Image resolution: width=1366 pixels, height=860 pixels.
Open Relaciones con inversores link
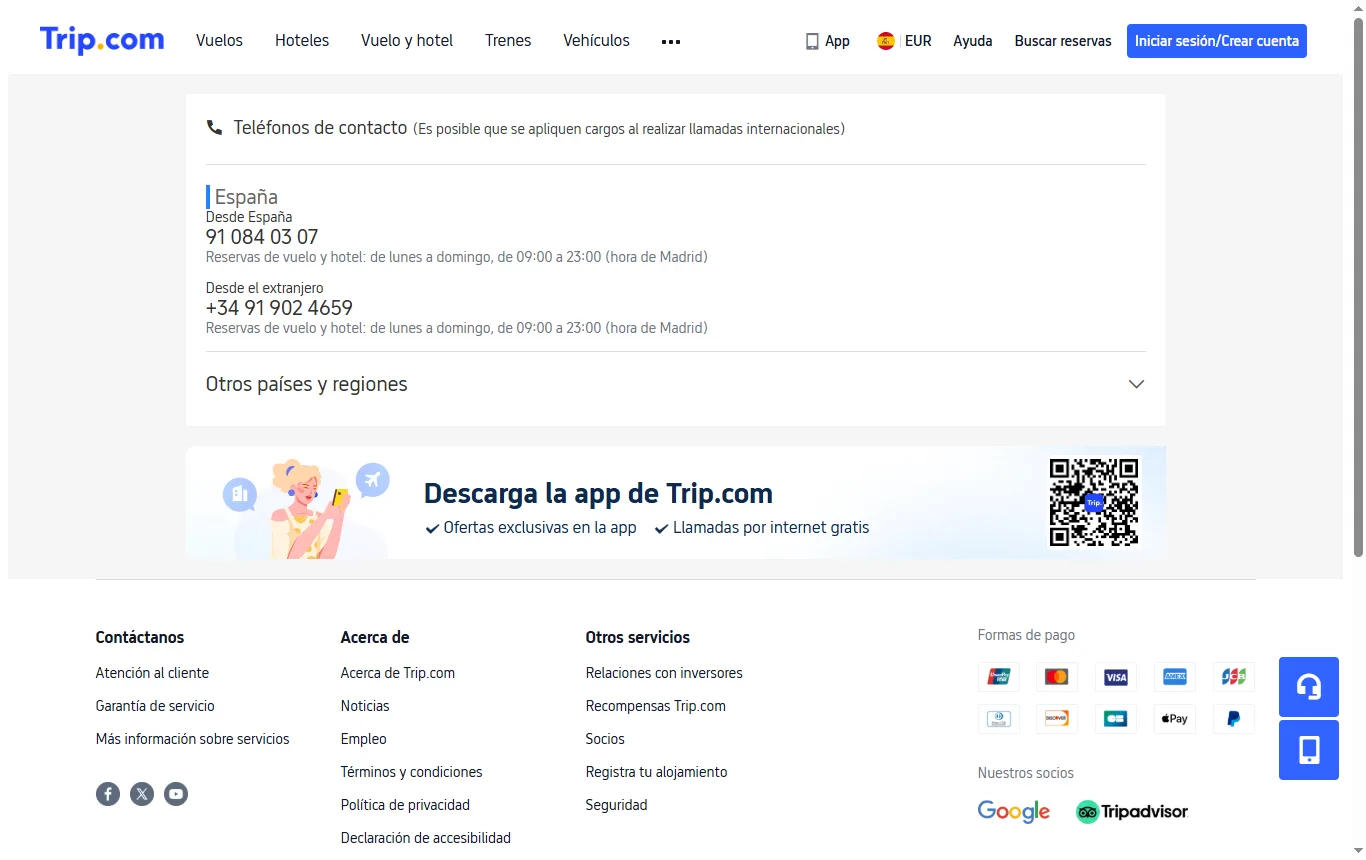pos(664,673)
